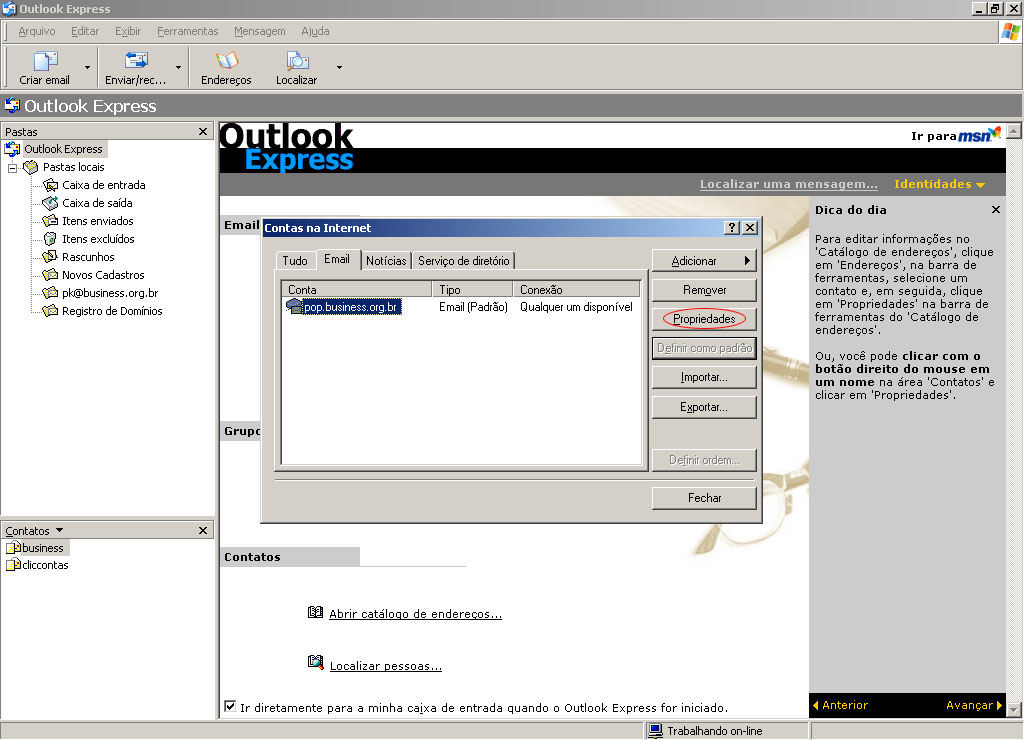Click the Propriedades button

tap(703, 319)
